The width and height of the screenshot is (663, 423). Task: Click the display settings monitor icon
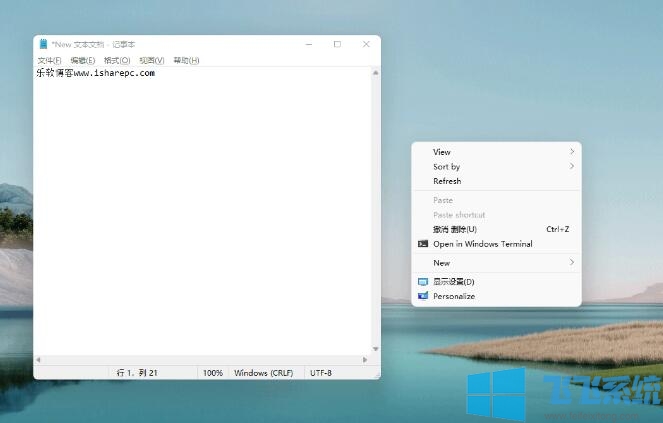(x=423, y=282)
